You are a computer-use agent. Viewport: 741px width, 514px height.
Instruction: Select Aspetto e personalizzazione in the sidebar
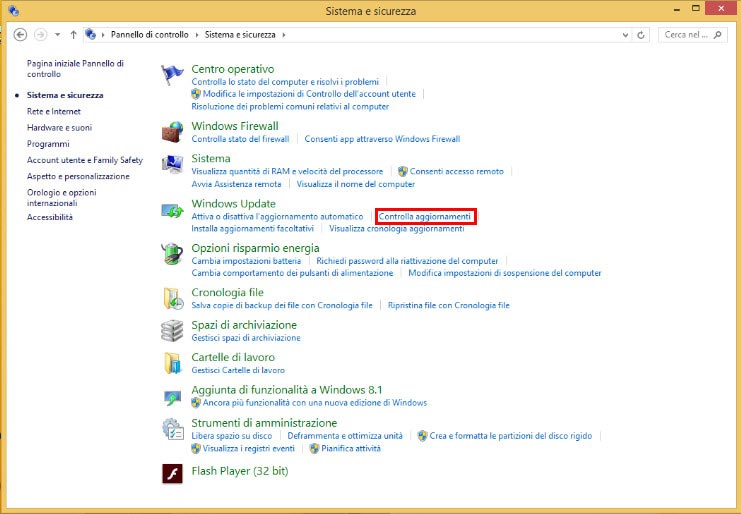[78, 176]
